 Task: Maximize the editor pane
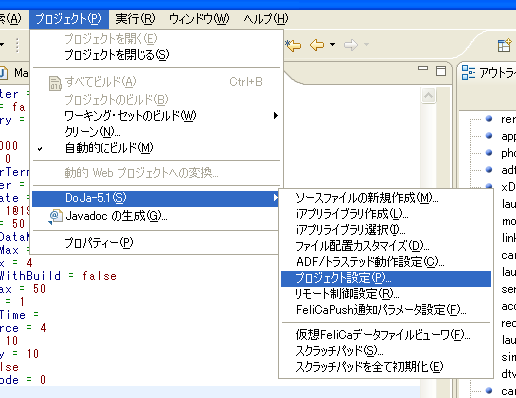(x=441, y=71)
